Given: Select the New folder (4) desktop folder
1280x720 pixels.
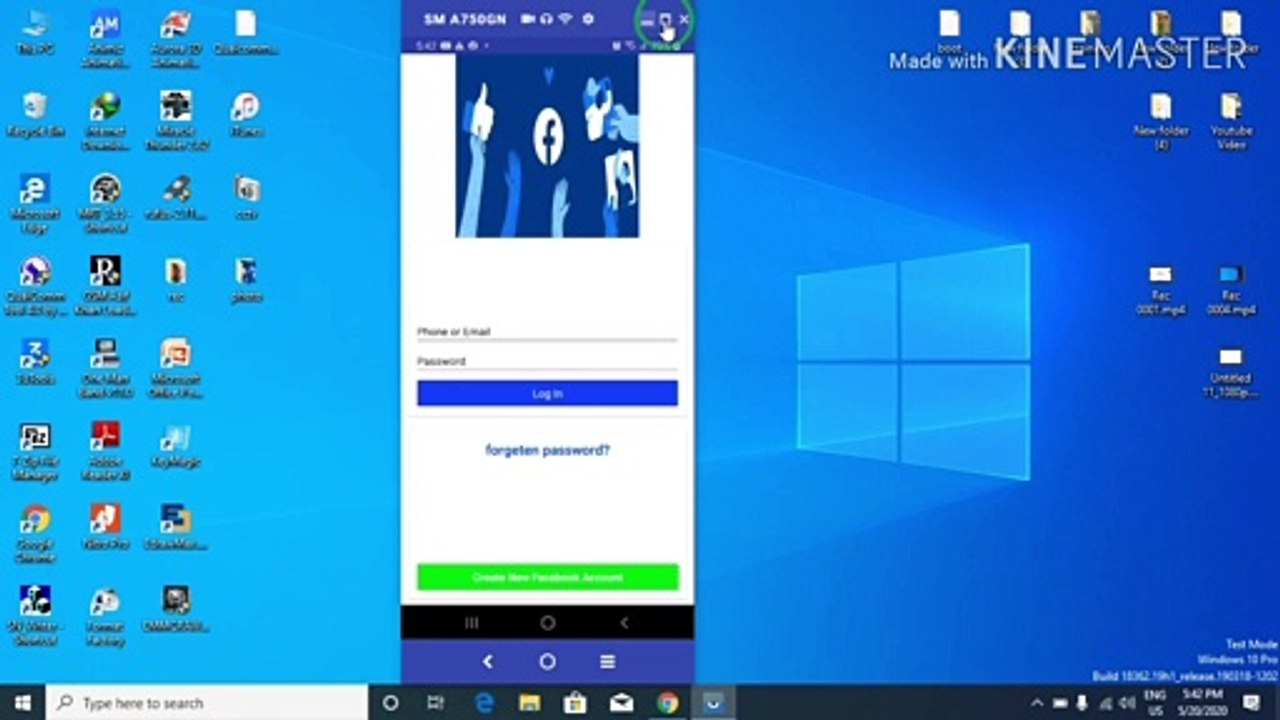Looking at the screenshot, I should tap(1161, 121).
